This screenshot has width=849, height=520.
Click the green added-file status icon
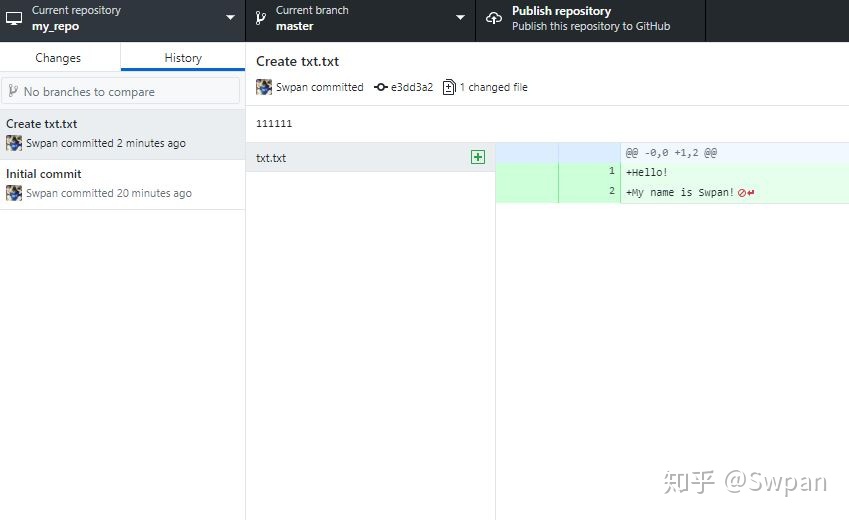478,157
